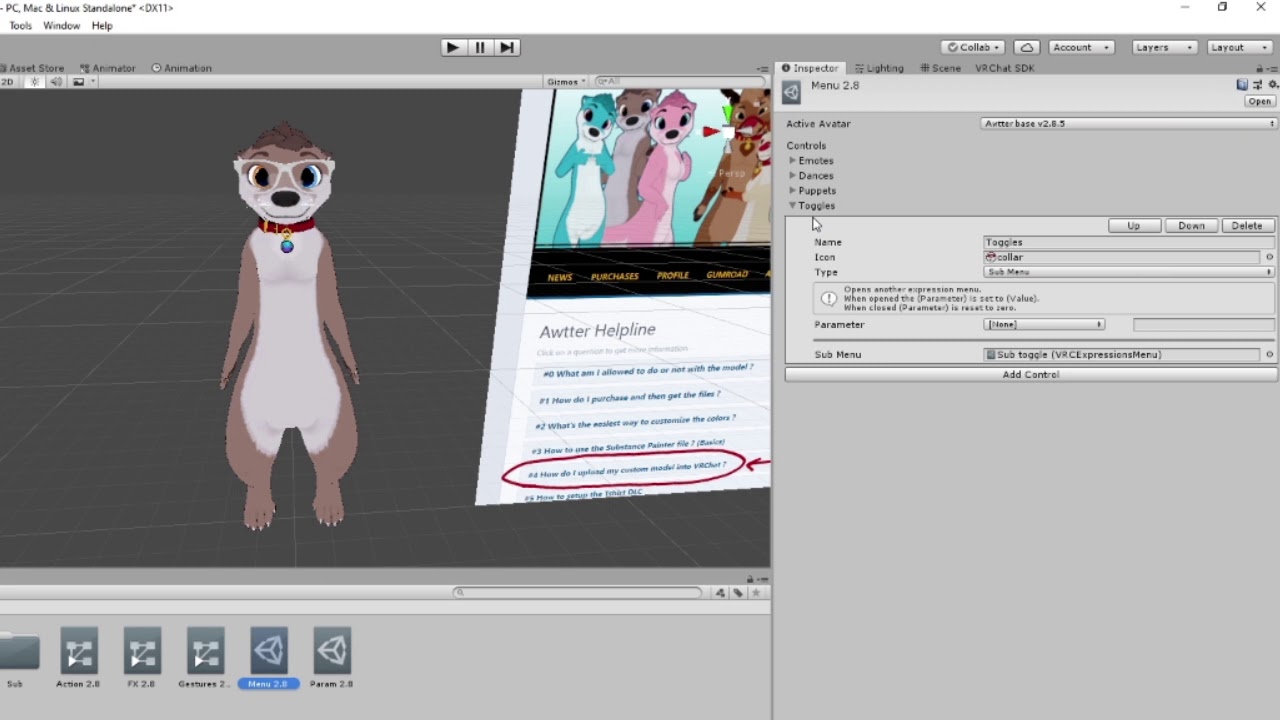The image size is (1280, 720).
Task: Move the Toggles control Up
Action: [1134, 226]
